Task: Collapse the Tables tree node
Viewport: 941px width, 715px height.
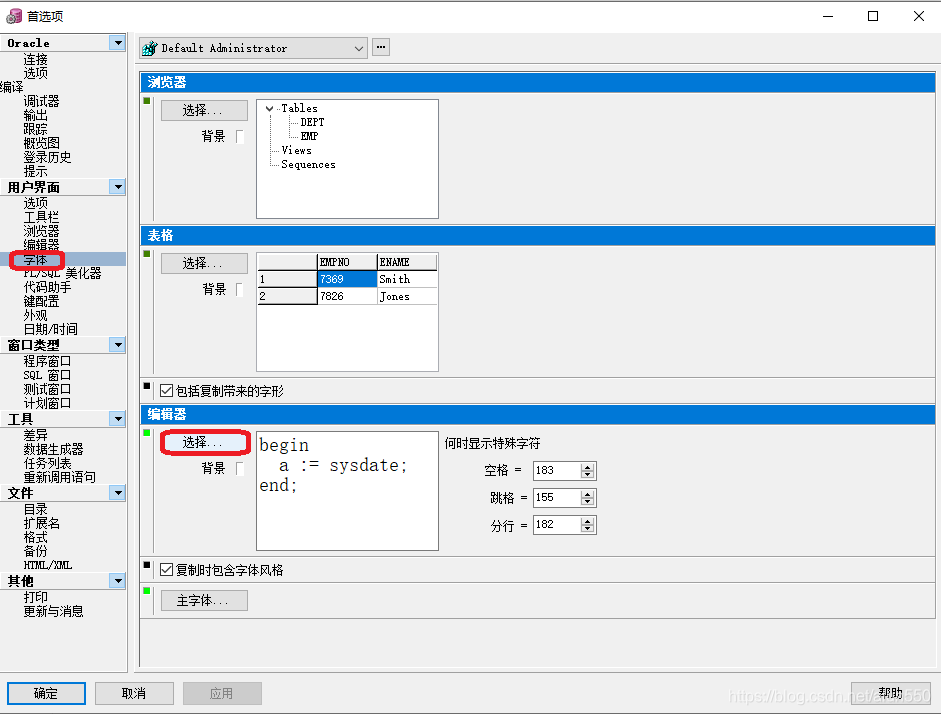Action: point(269,109)
